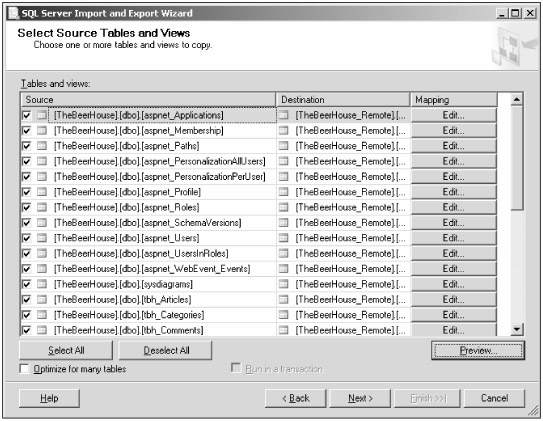Click the scroll down arrow of tables list
543x421 pixels.
tap(517, 329)
